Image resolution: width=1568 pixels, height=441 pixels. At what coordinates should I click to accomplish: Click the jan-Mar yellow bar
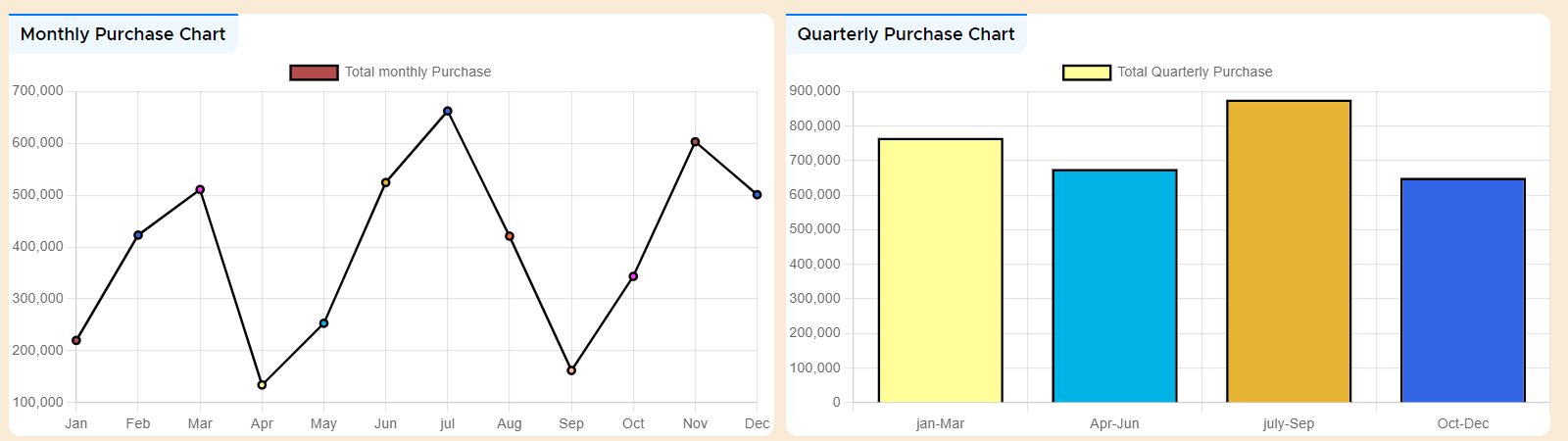click(940, 270)
